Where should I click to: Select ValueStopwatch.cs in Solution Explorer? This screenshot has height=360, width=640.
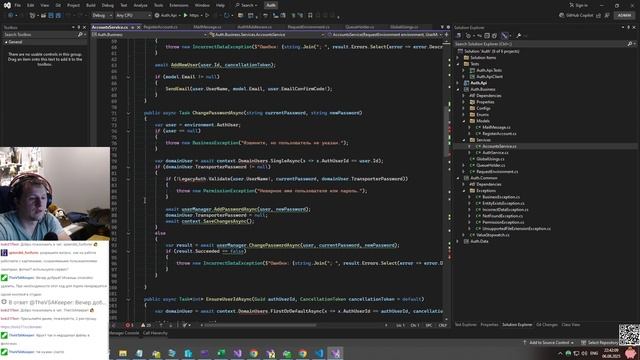[x=493, y=235]
